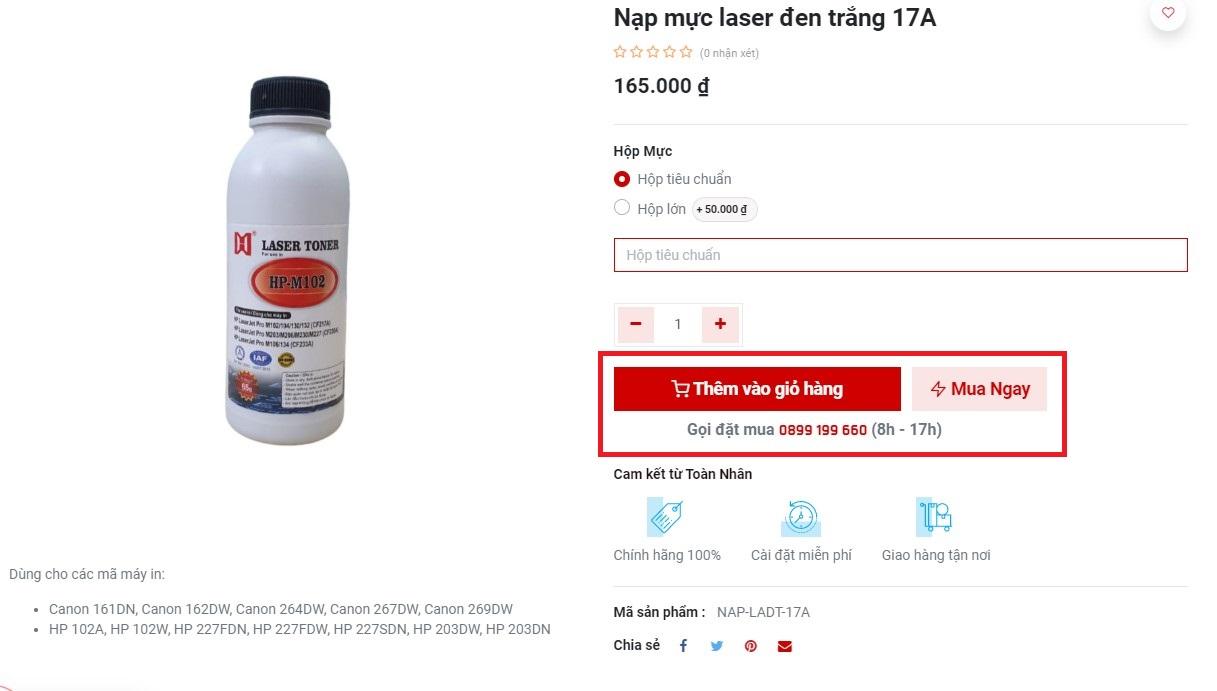Click the Chính hãng 100% tag icon
Screen dimensions: 1217x691
(x=666, y=517)
